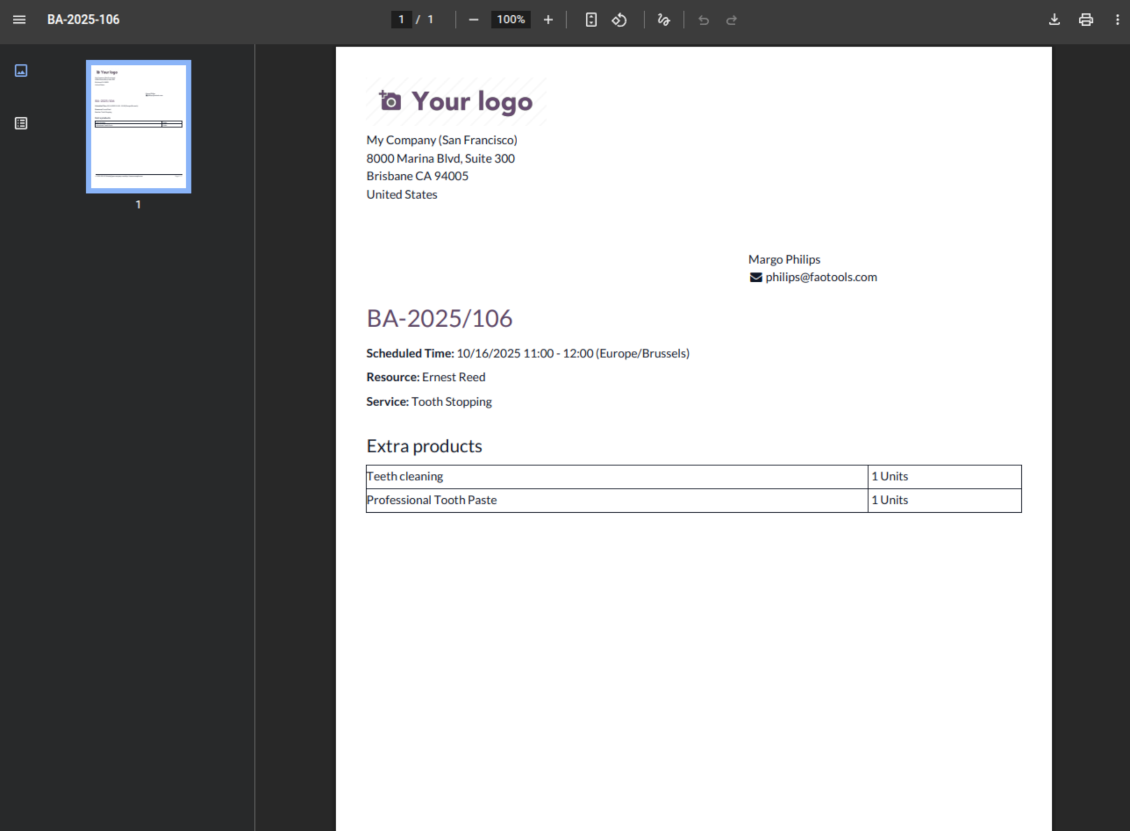Screen dimensions: 1130x831
Task: Toggle fit to page button
Action: point(591,19)
